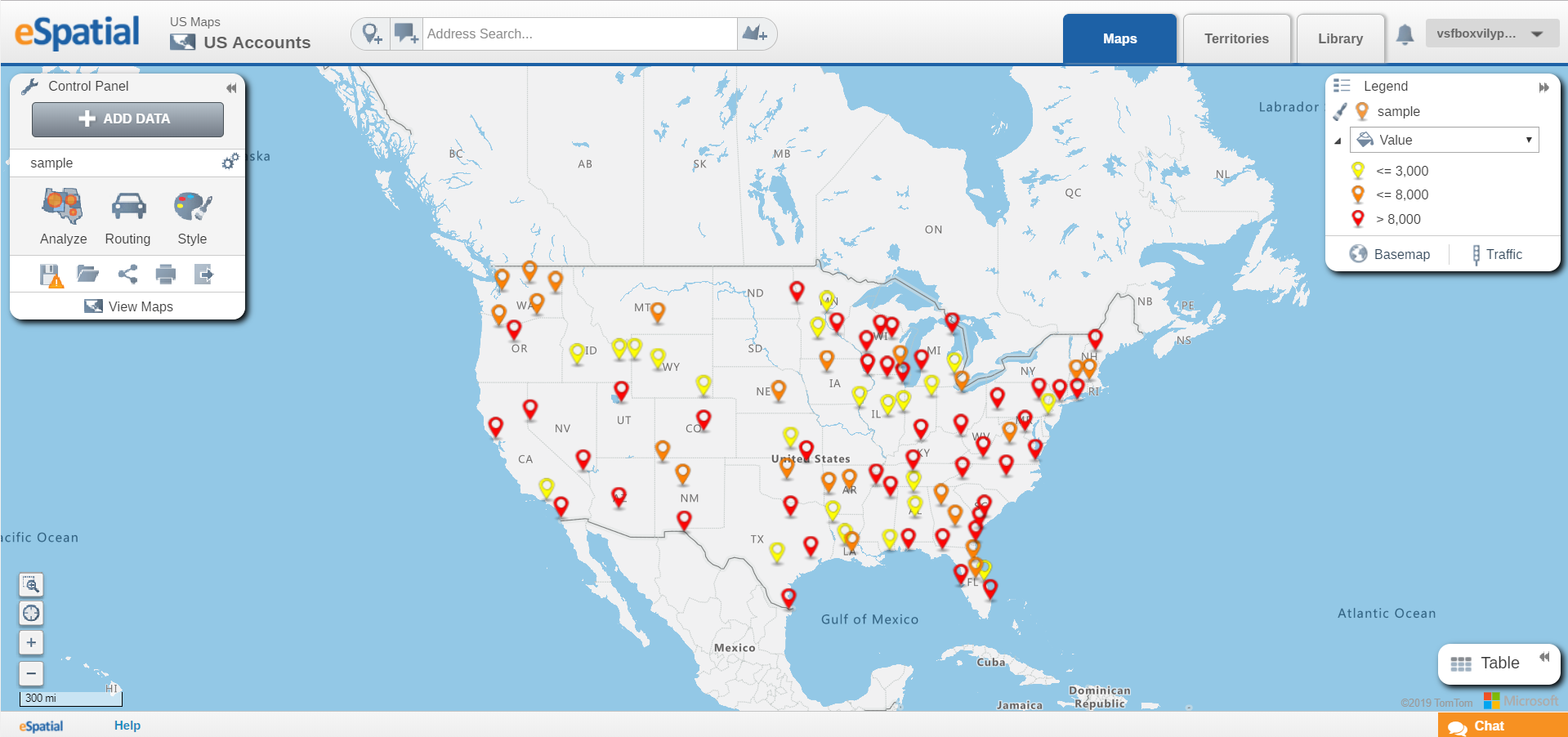Screen dimensions: 1568x737
Task: Click the export map icon
Action: 203,274
